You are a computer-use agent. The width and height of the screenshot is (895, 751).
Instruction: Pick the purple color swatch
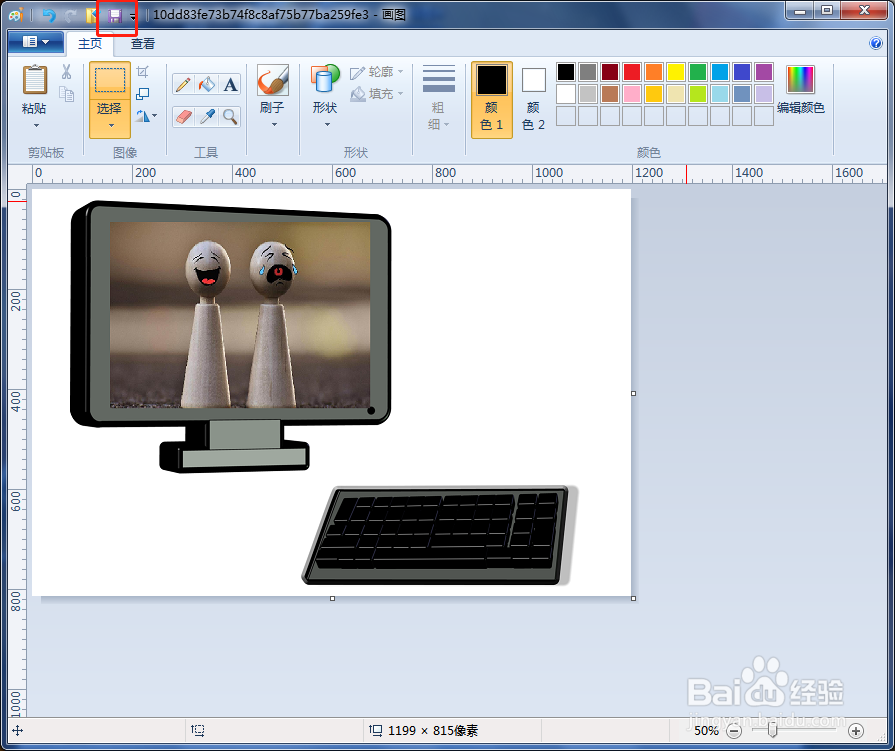[x=764, y=72]
